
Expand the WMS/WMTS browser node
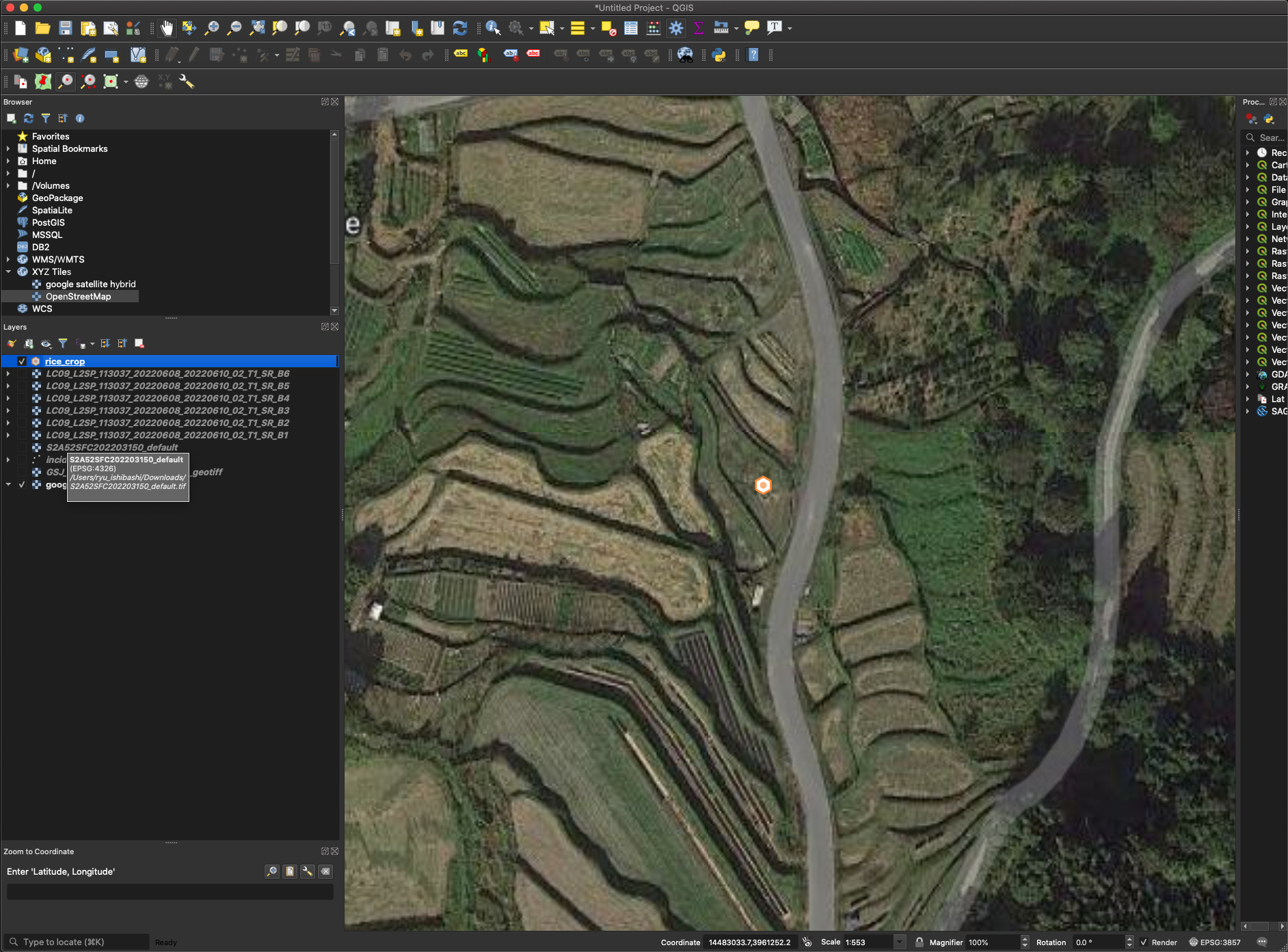click(8, 259)
